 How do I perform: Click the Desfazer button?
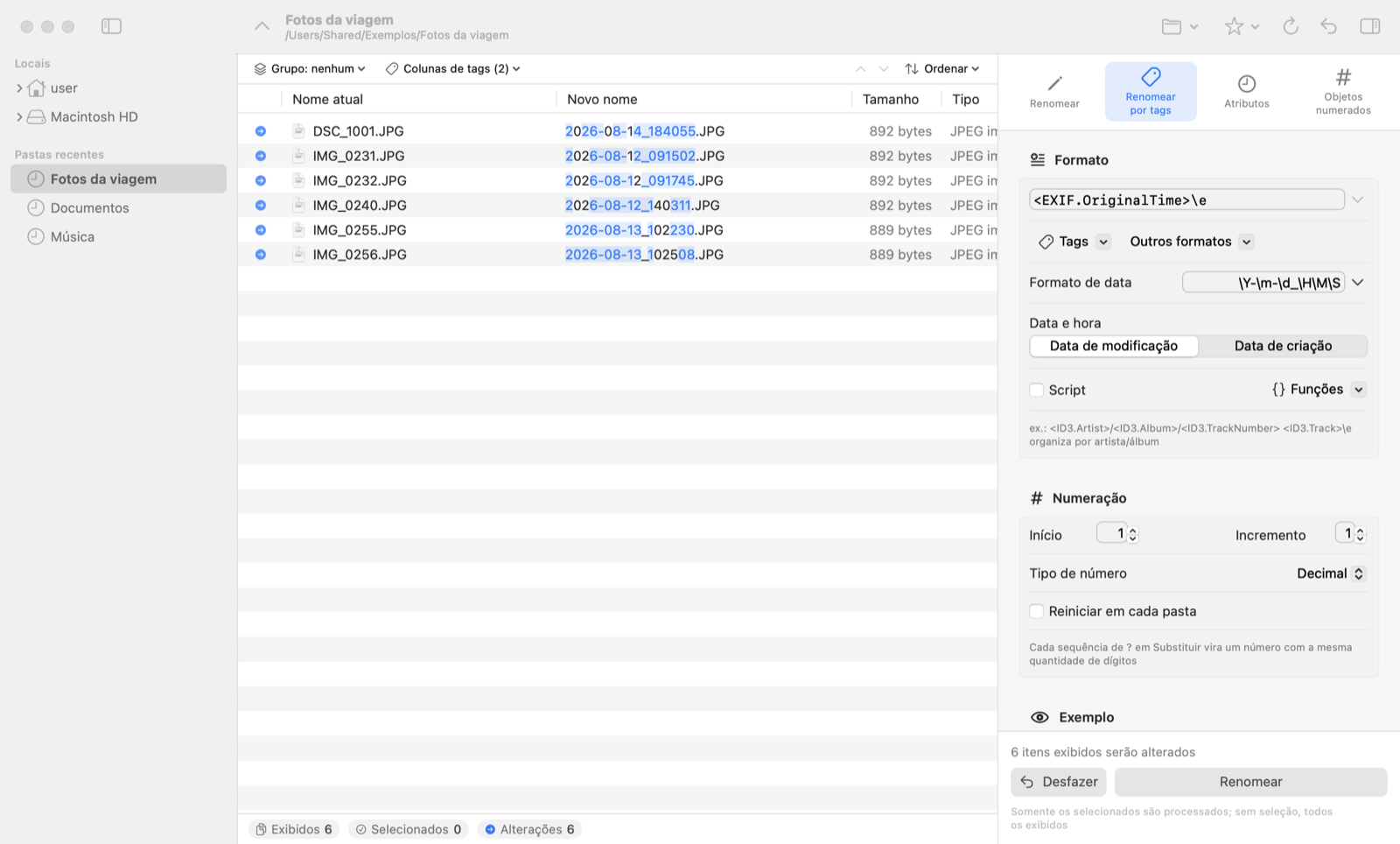click(1059, 782)
